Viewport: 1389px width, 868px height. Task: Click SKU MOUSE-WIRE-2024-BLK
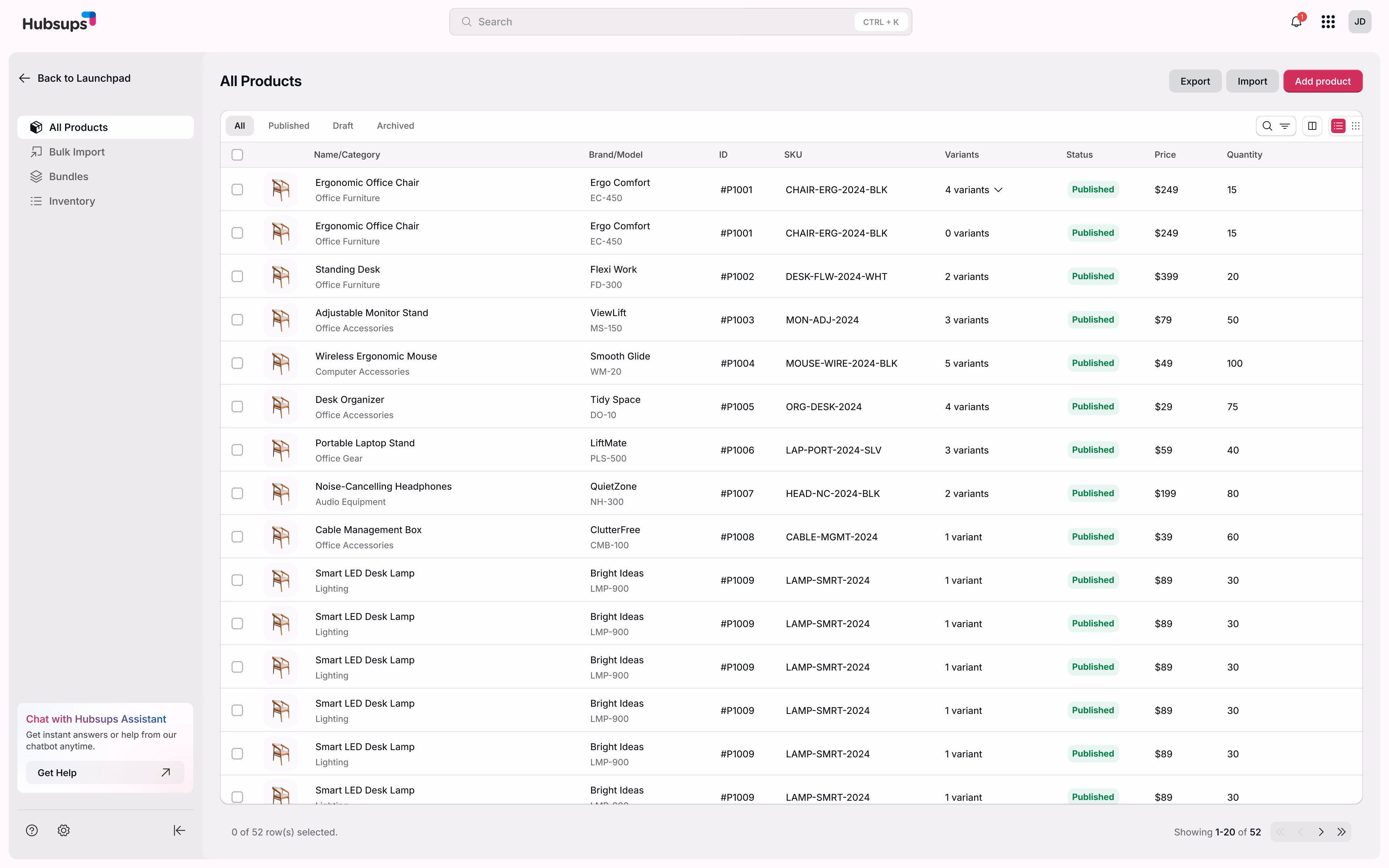[x=841, y=363]
